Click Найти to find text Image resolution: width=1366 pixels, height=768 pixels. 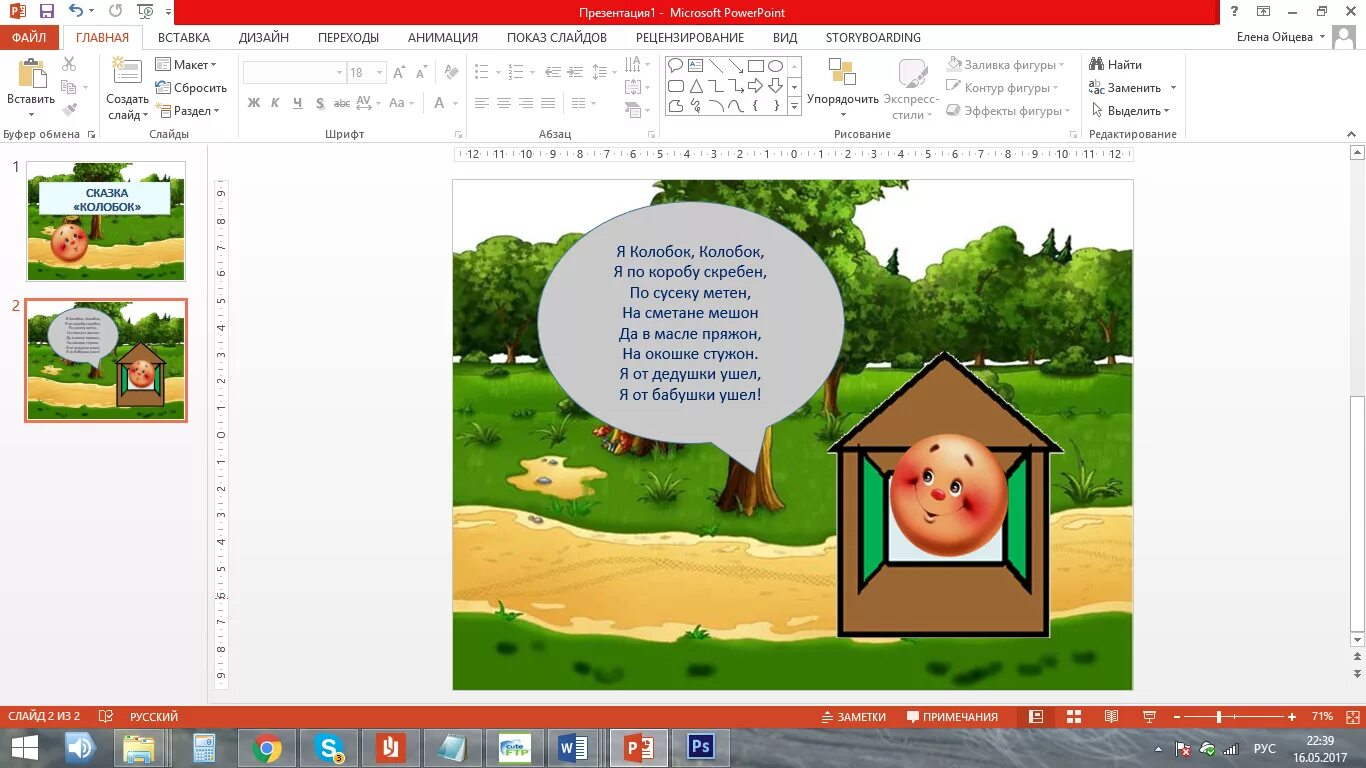[1116, 65]
